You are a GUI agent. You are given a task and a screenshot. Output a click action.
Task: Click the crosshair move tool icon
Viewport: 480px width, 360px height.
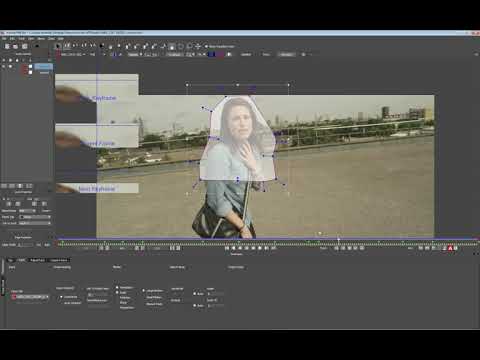click(198, 46)
